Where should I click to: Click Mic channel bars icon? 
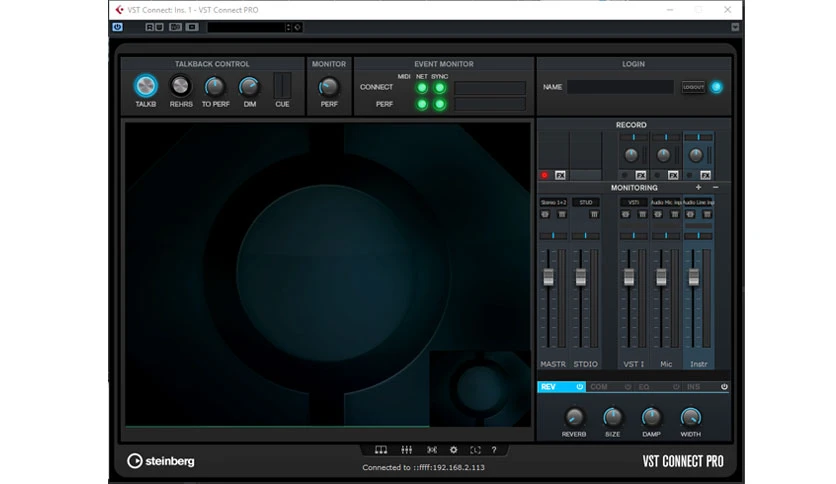click(x=675, y=214)
